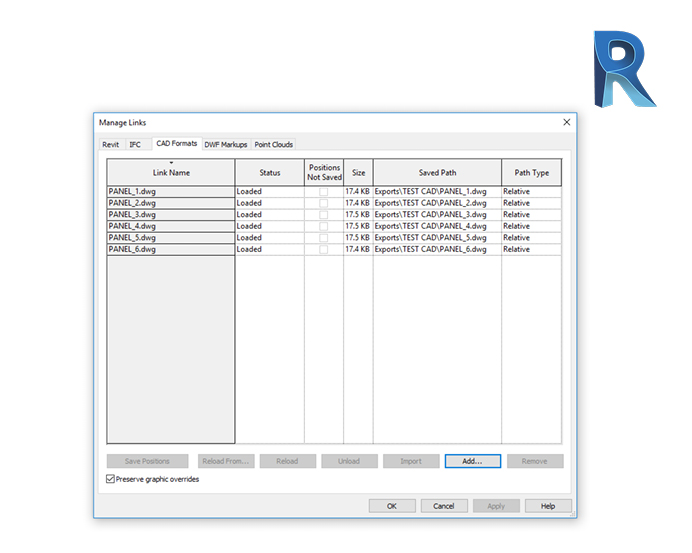
Task: Select PANEL_1.dwg link row
Action: [170, 191]
